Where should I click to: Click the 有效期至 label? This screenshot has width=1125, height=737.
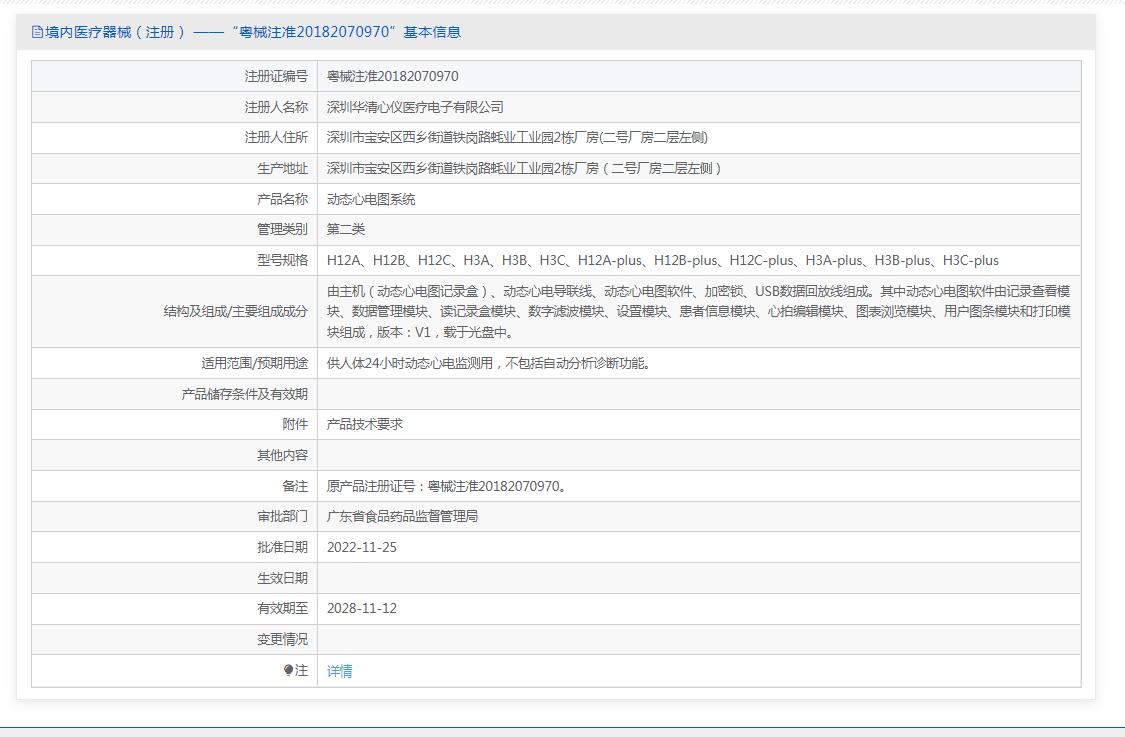point(283,608)
